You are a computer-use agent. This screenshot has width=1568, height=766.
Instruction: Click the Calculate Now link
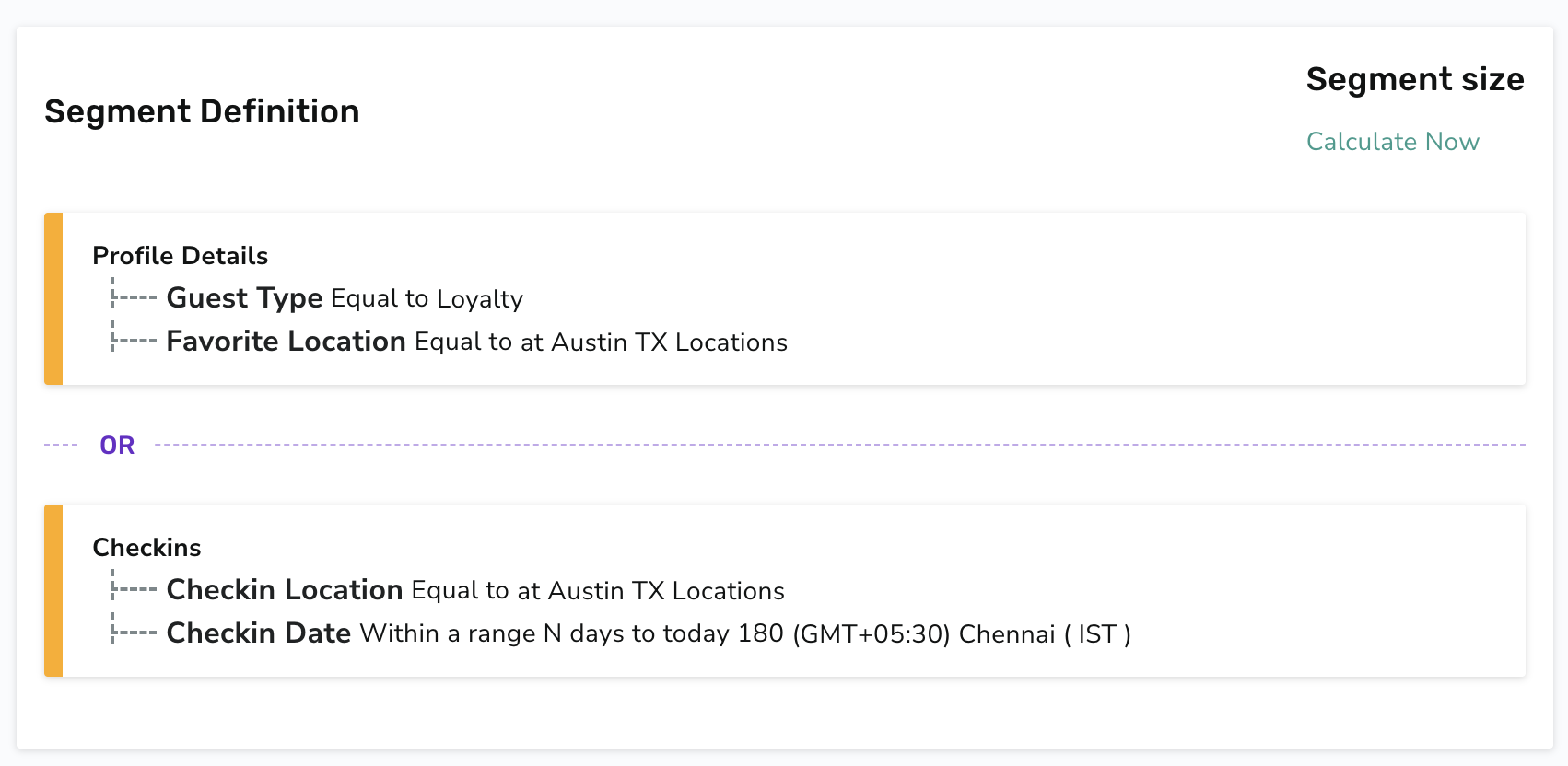coord(1392,142)
